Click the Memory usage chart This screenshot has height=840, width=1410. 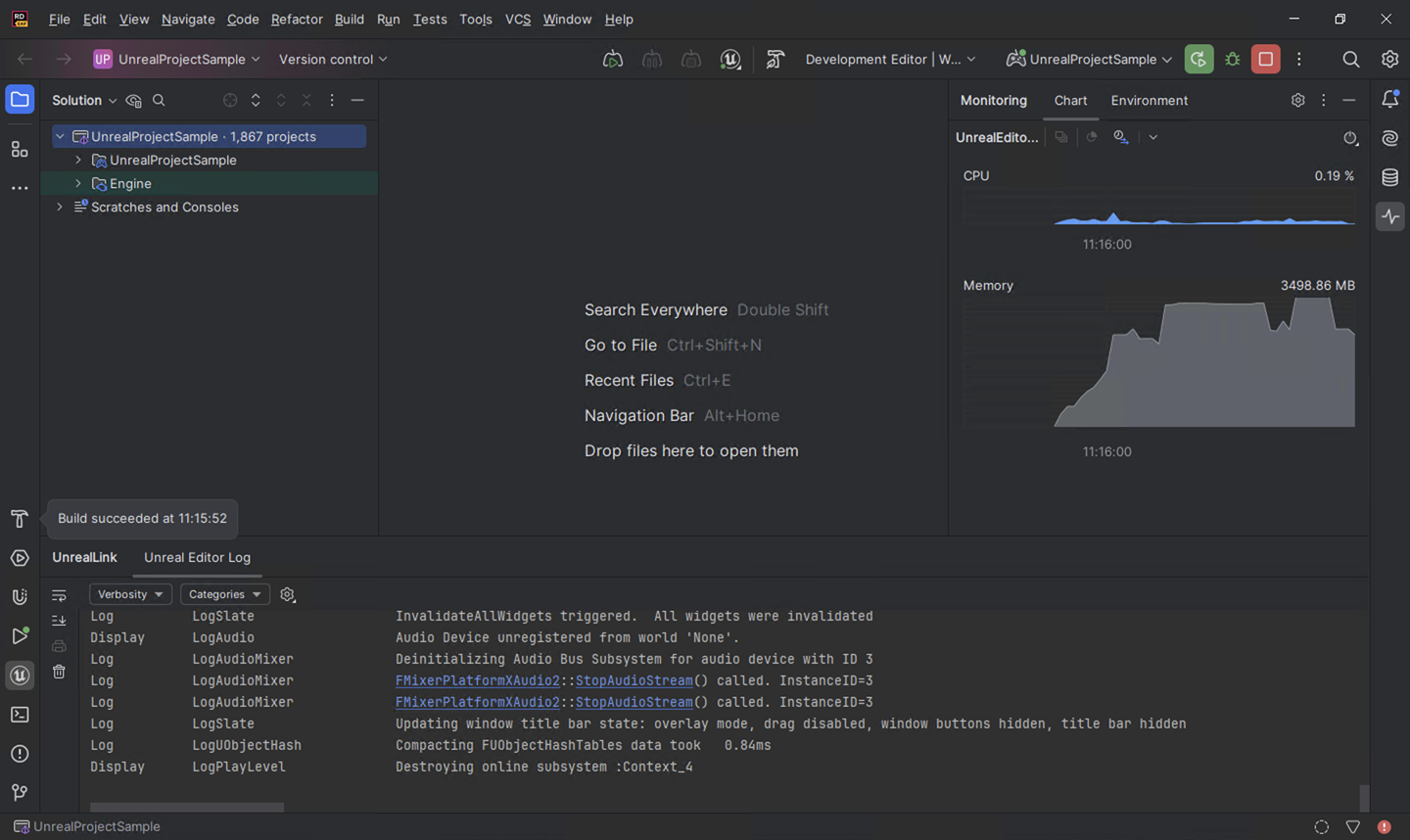(1158, 361)
